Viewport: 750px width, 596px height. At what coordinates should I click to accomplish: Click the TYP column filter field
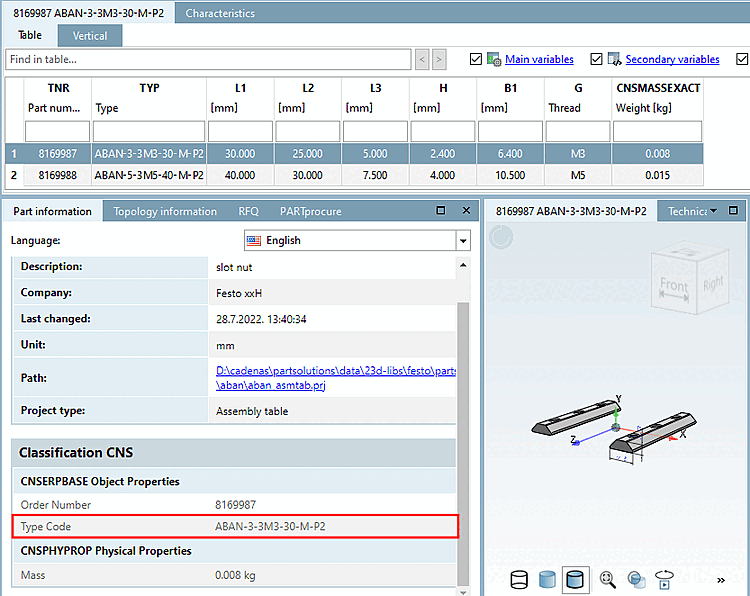point(149,132)
